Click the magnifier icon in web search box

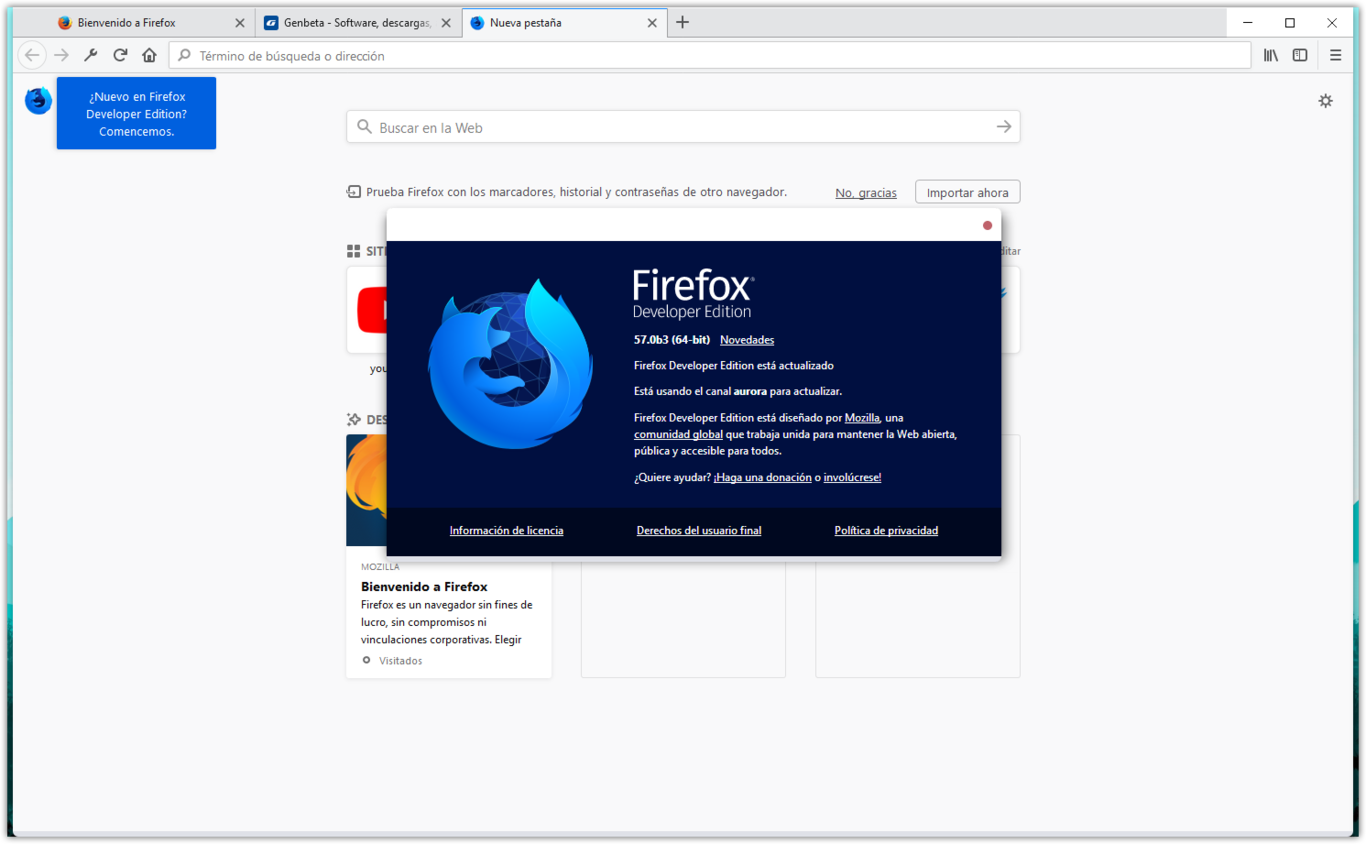[364, 127]
